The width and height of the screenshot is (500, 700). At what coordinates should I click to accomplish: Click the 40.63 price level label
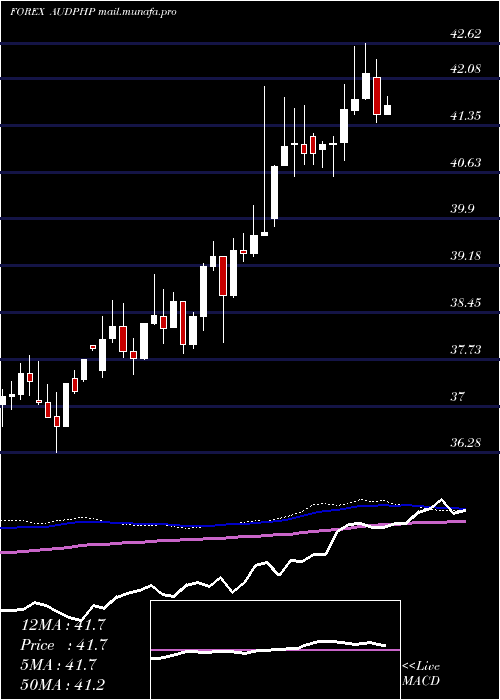(x=466, y=162)
